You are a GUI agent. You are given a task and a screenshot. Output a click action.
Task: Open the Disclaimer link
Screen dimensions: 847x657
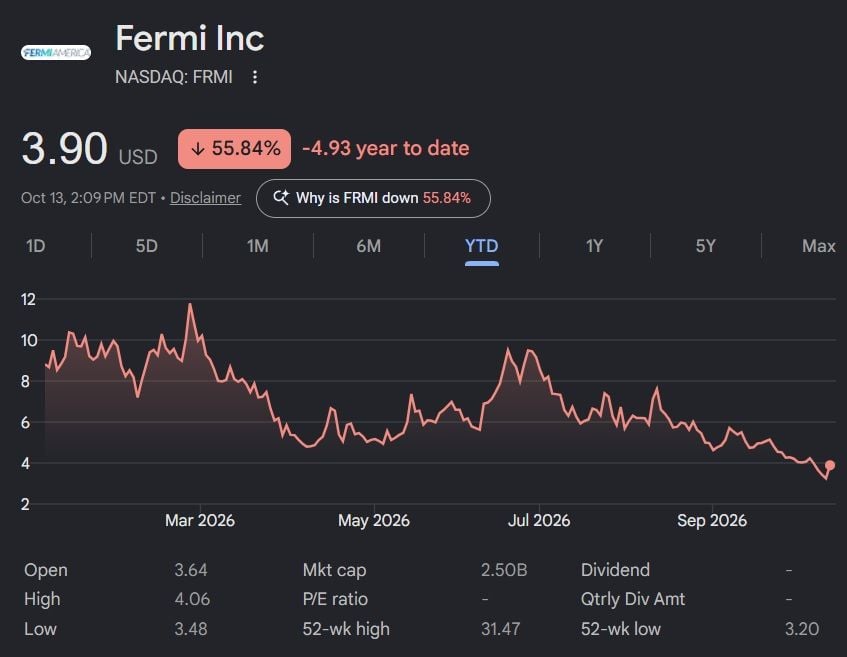click(x=205, y=198)
